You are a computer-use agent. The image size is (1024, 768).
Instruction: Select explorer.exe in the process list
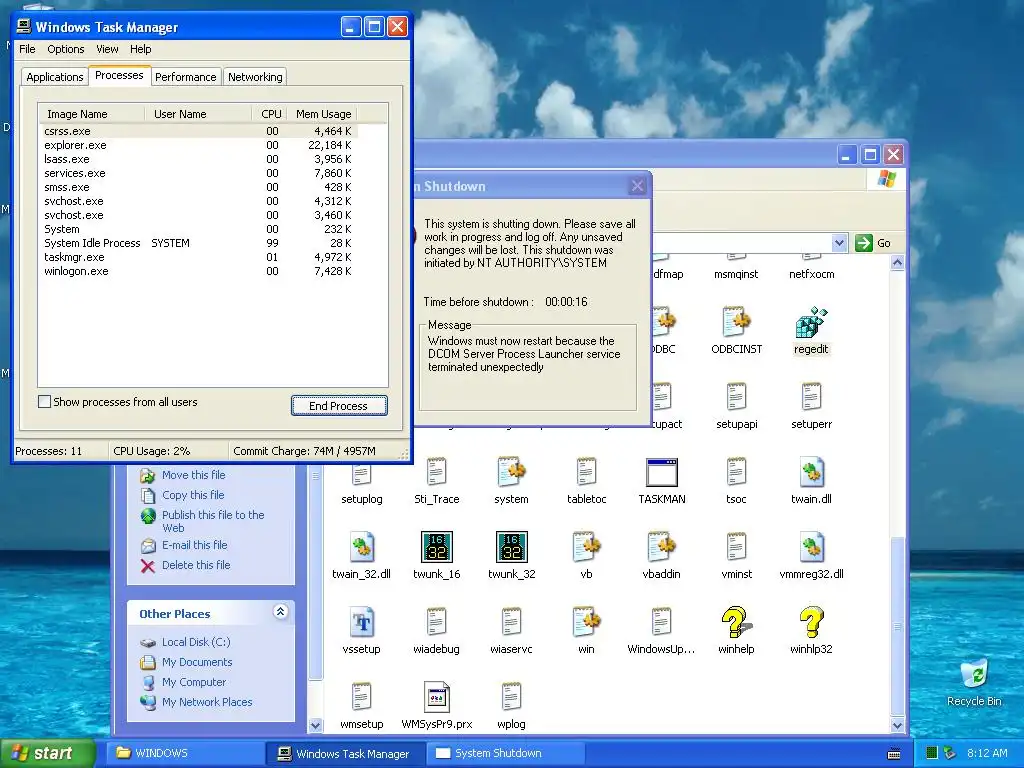pos(198,145)
